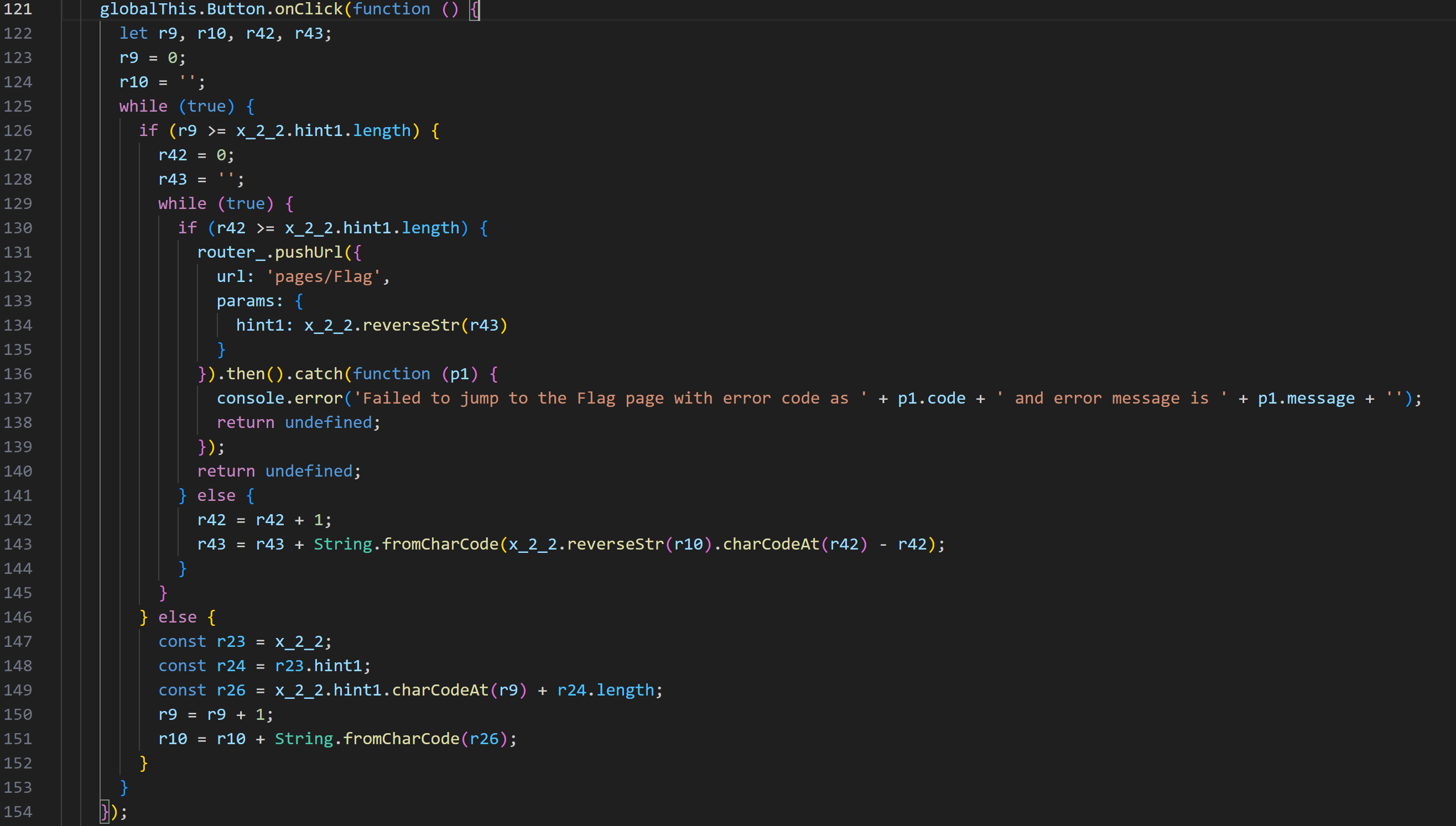Screen dimensions: 1456x826
Task: Click 'String.fromCharCode' on line 151
Action: tap(366, 739)
